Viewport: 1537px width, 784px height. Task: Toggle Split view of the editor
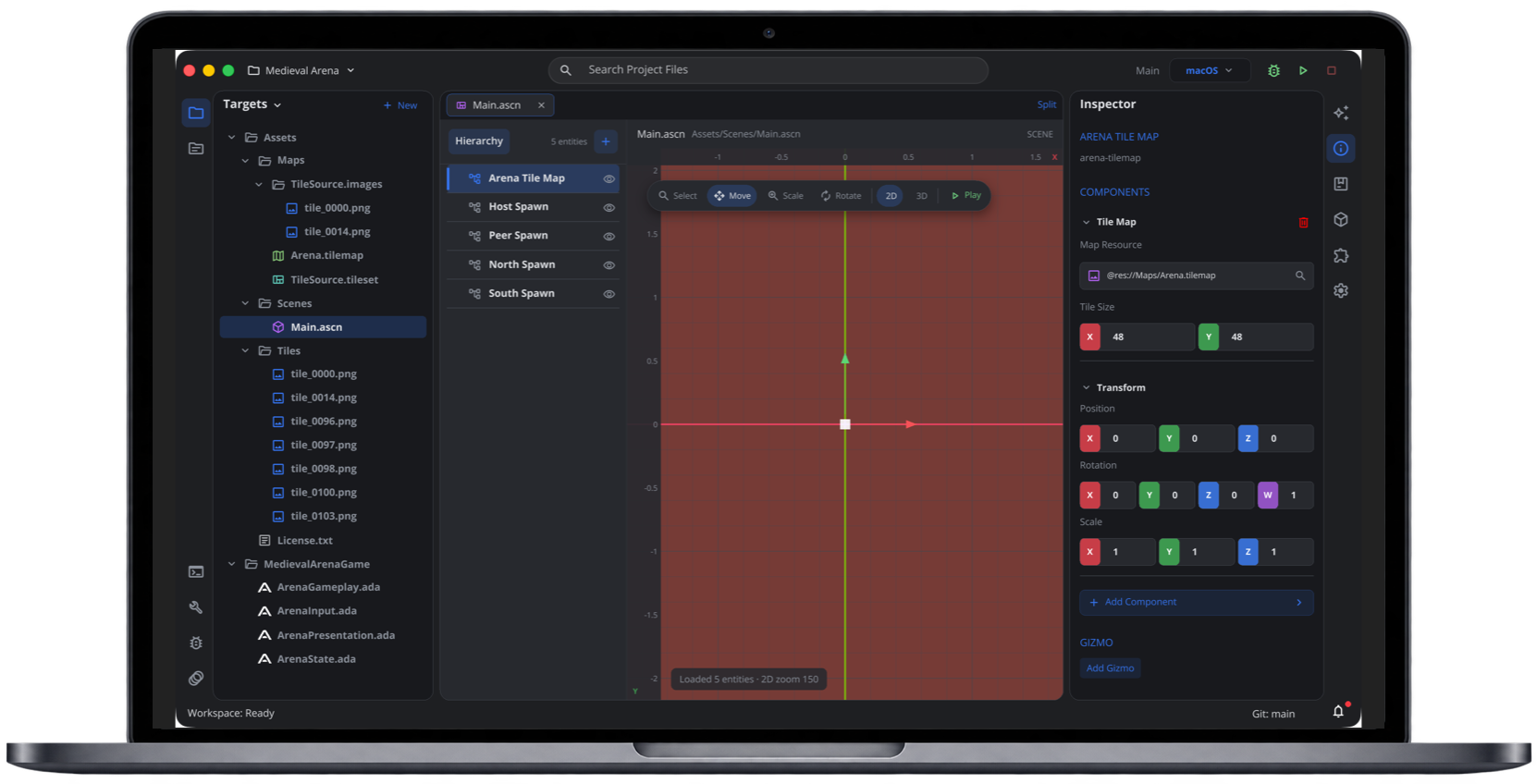(x=1047, y=105)
